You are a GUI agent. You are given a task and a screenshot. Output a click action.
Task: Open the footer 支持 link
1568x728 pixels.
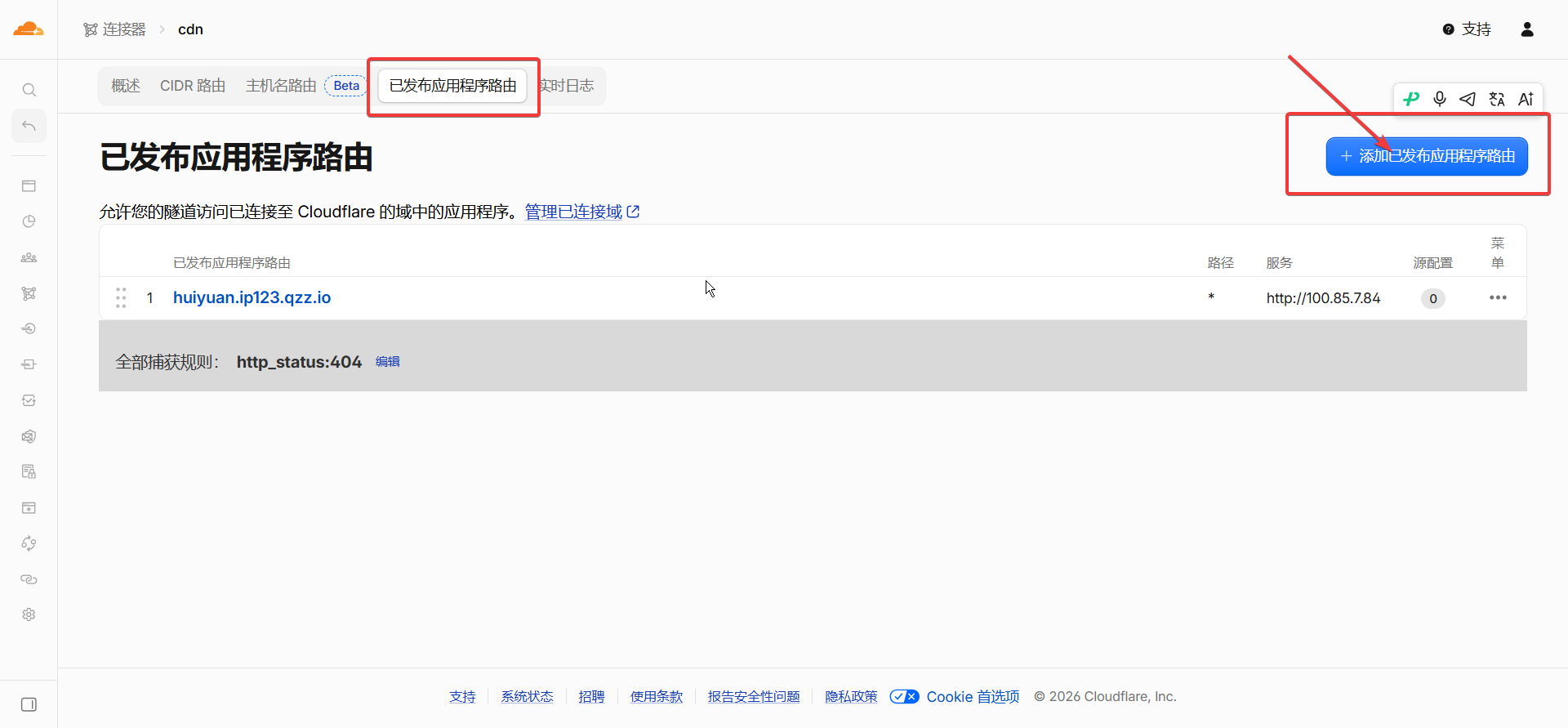pos(462,697)
